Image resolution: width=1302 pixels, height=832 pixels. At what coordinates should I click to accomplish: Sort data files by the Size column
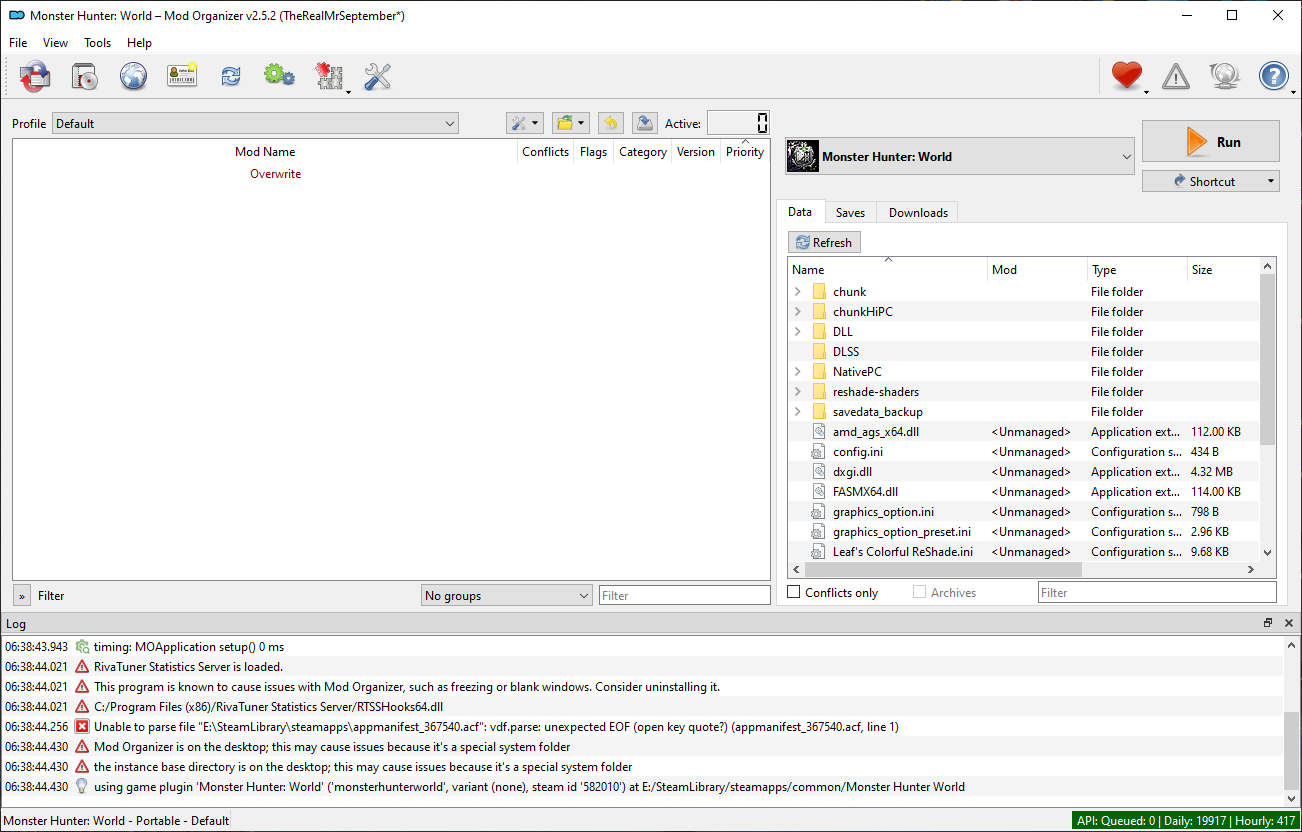[x=1221, y=270]
